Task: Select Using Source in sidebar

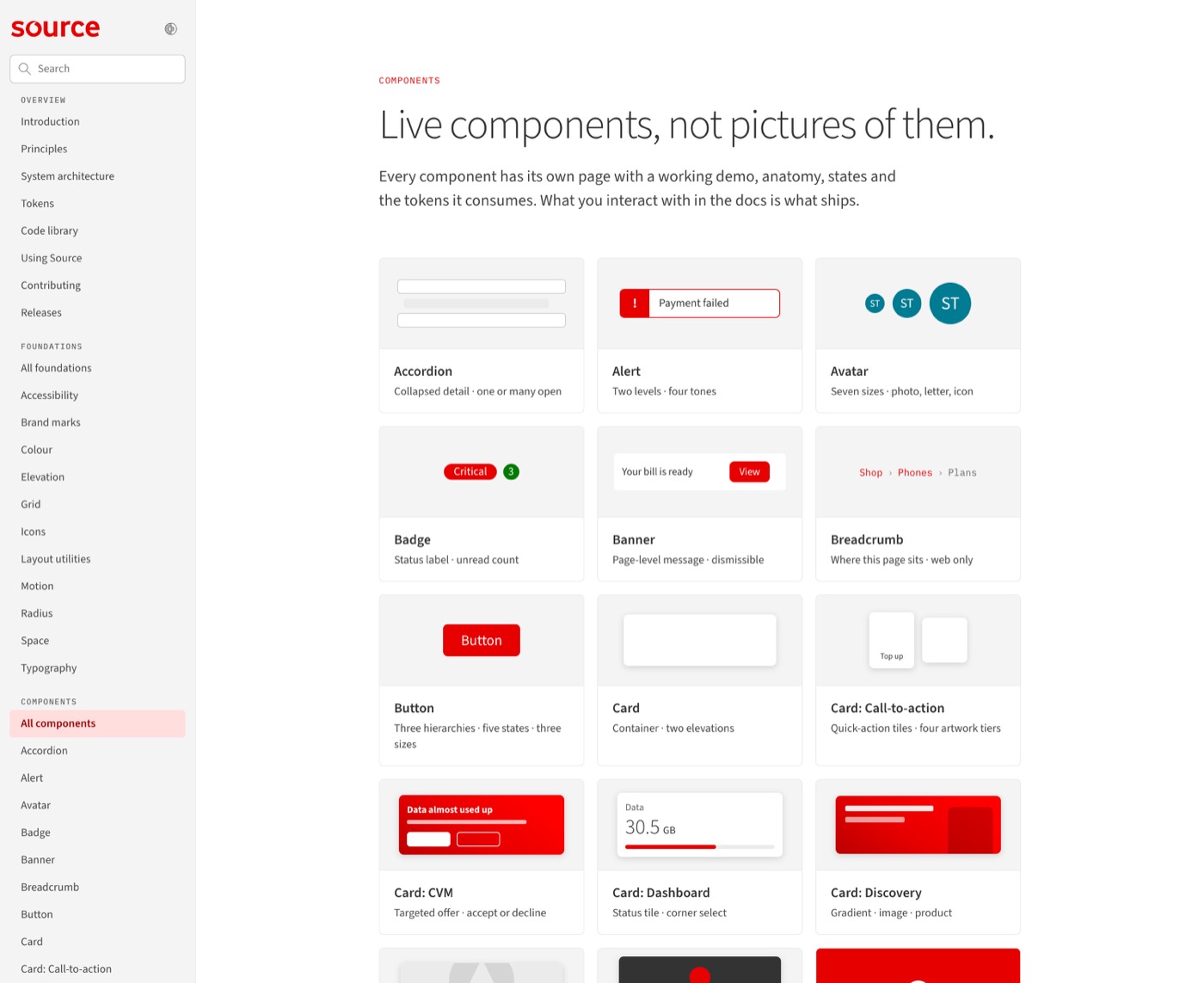Action: tap(51, 258)
